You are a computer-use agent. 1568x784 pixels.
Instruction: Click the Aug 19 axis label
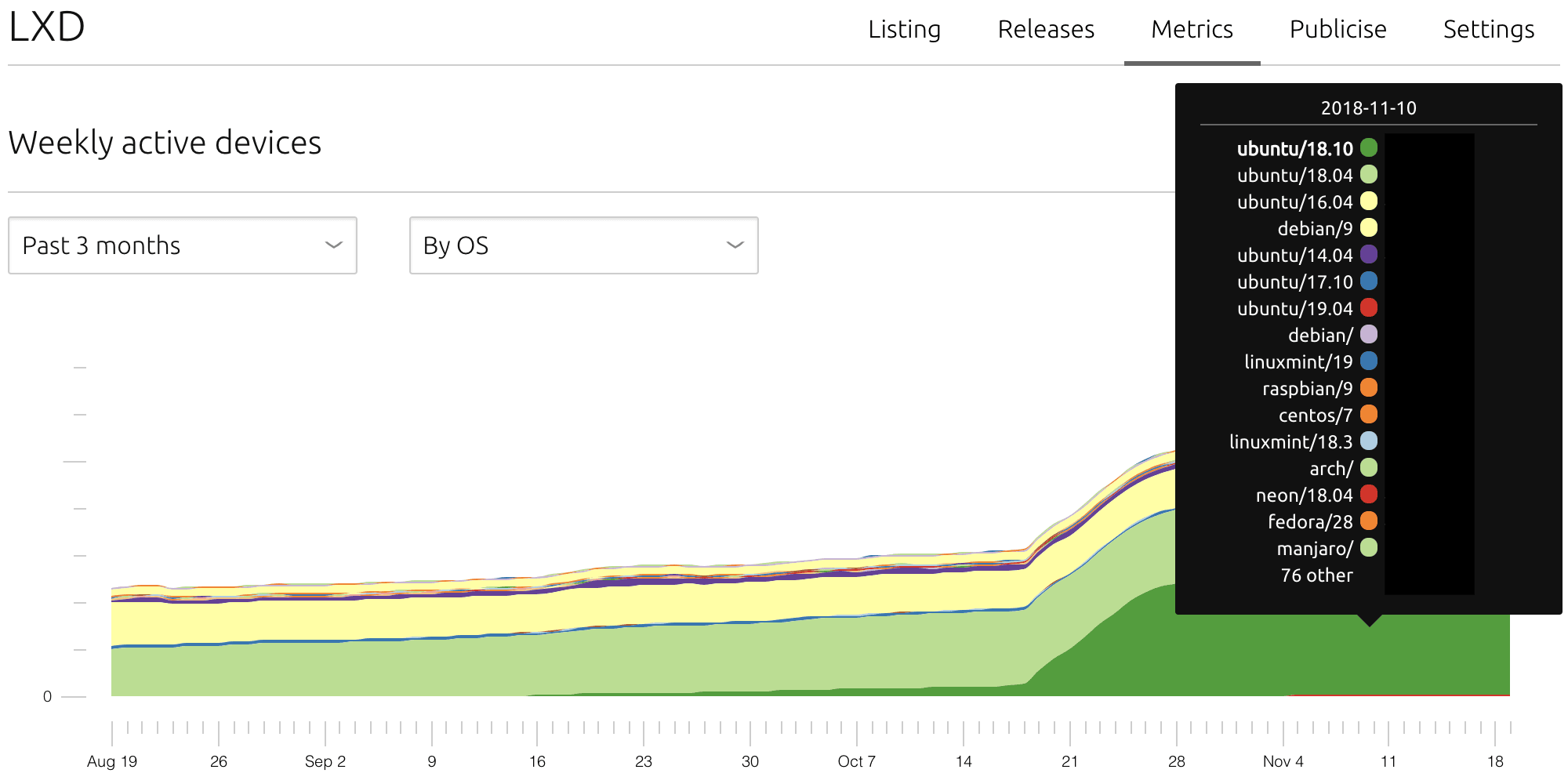(112, 761)
